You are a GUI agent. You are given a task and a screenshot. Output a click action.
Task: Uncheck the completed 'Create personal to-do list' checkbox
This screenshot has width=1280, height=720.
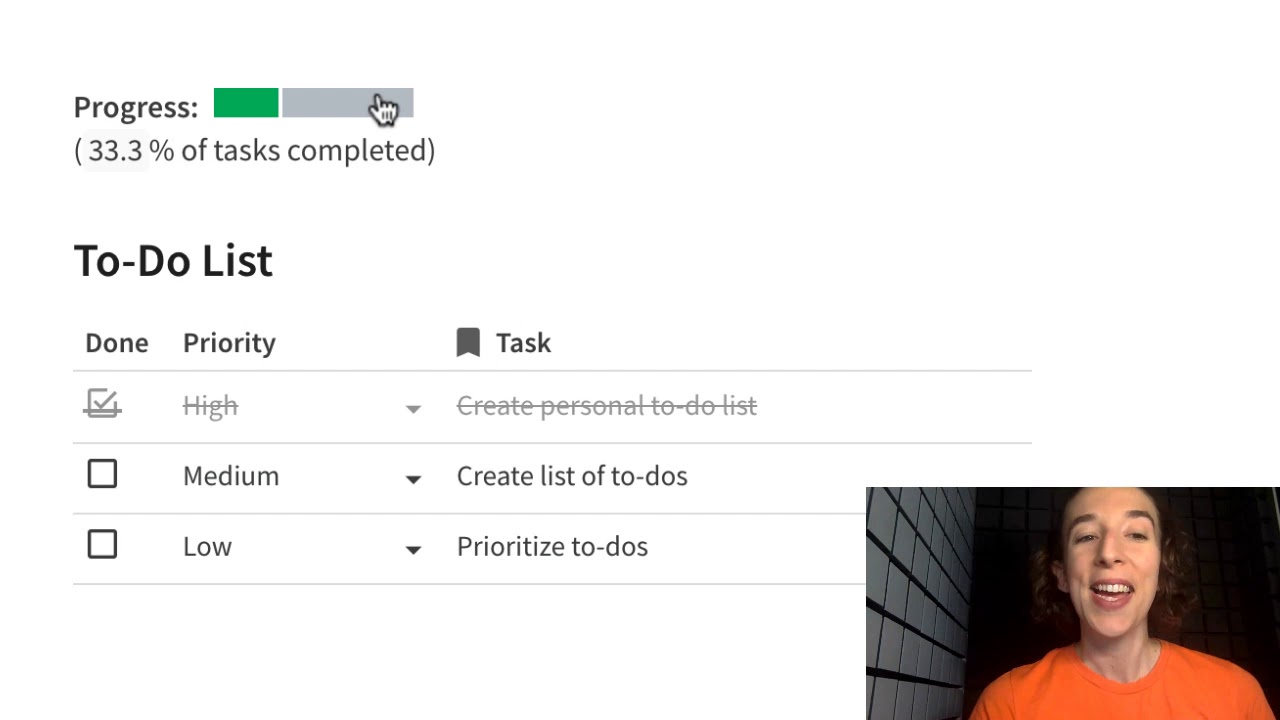click(102, 404)
